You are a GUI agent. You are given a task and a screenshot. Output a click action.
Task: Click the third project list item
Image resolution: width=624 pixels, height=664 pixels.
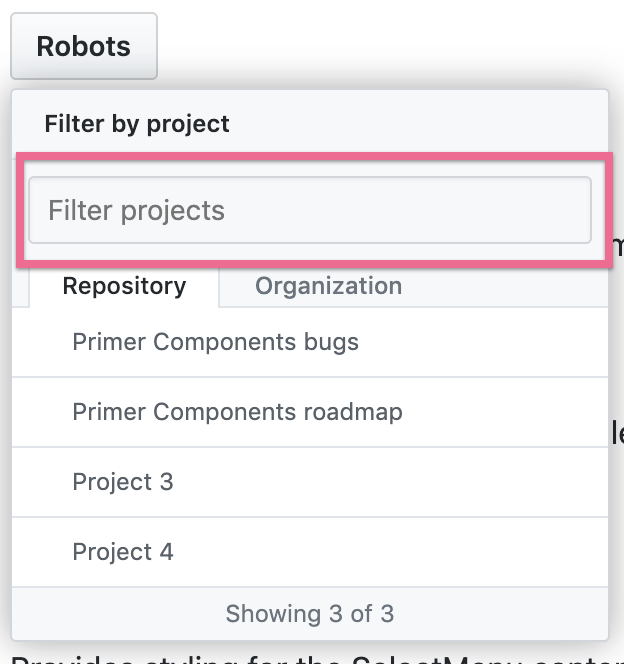click(x=123, y=482)
